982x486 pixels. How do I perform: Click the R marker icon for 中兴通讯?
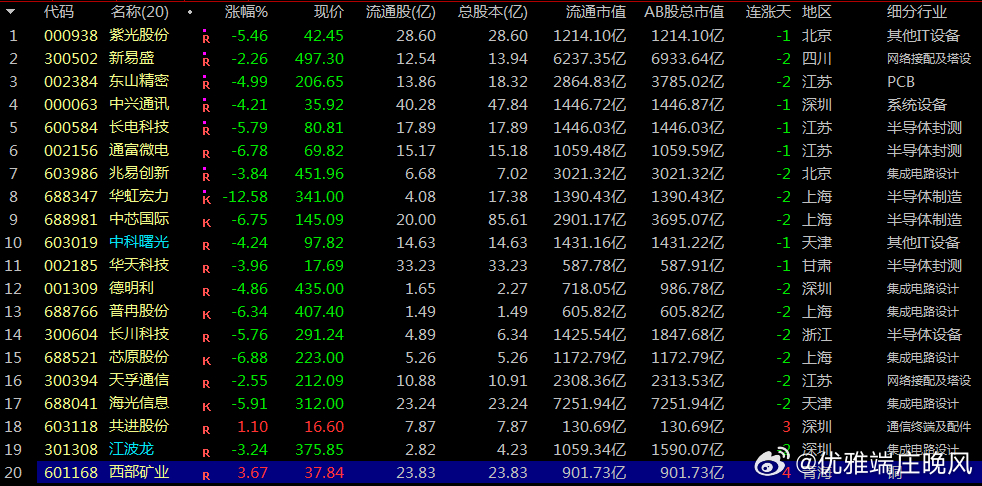click(x=205, y=108)
